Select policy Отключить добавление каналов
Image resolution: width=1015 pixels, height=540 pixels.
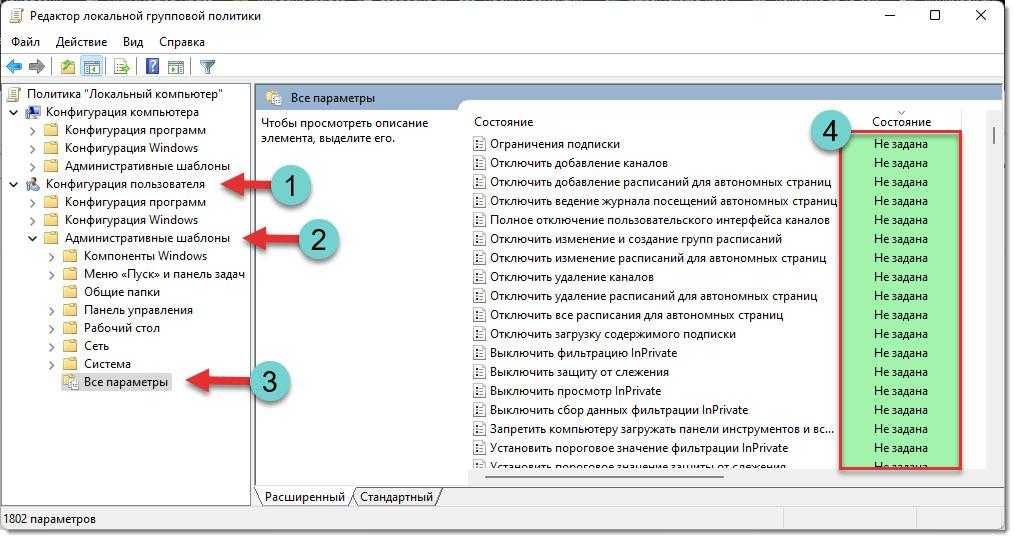pos(579,163)
